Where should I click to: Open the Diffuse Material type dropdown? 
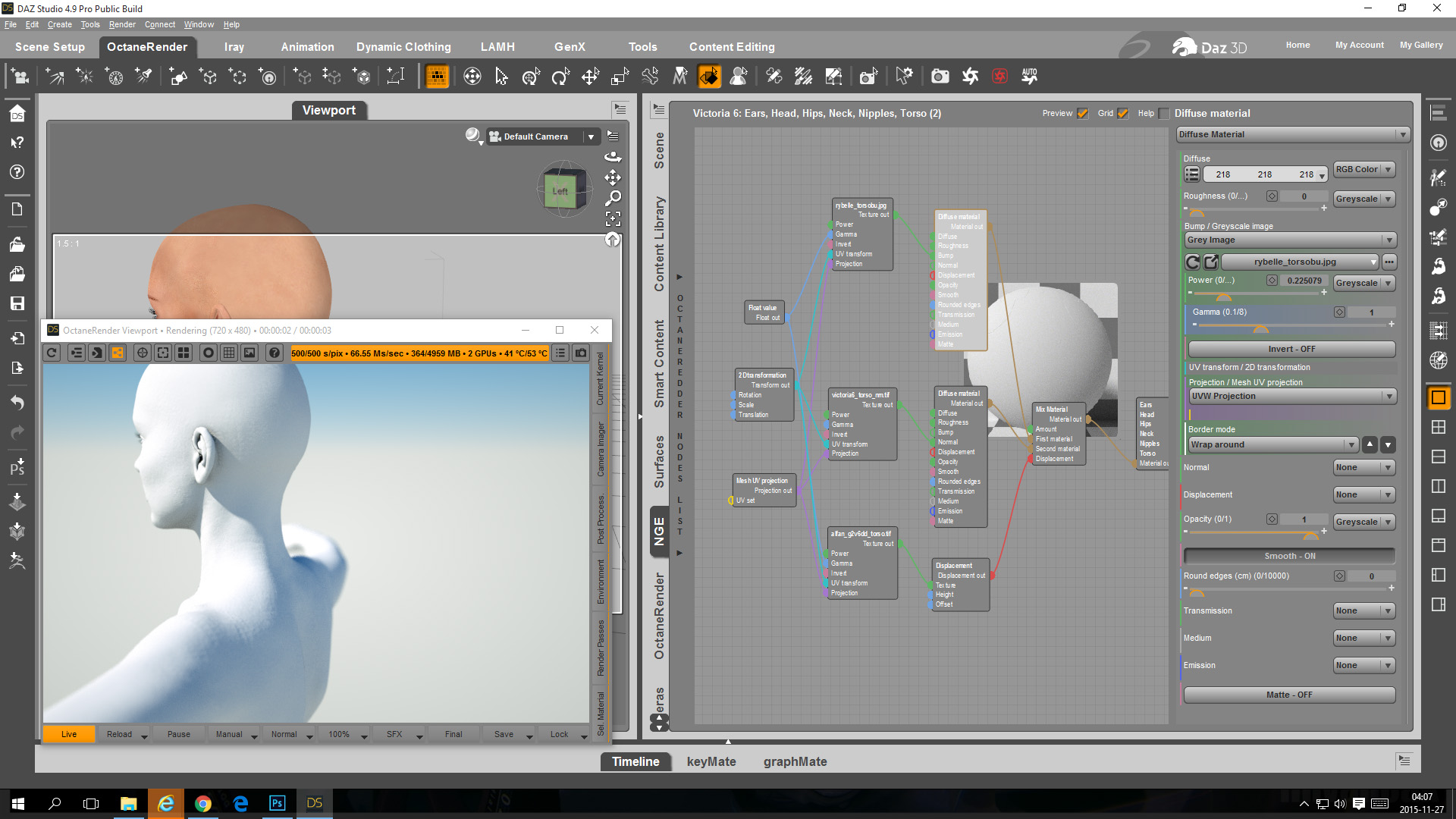pos(1292,134)
